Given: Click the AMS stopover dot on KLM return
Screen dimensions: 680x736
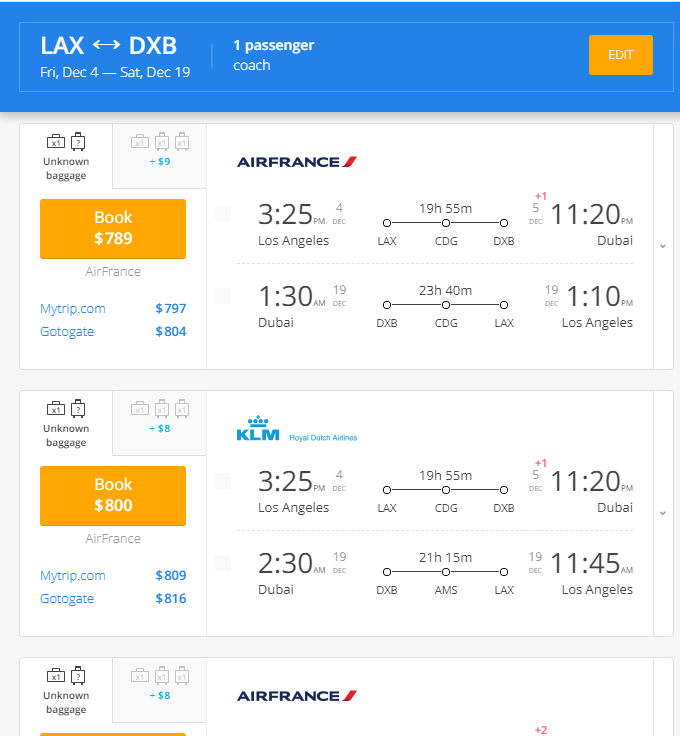Looking at the screenshot, I should point(446,571).
